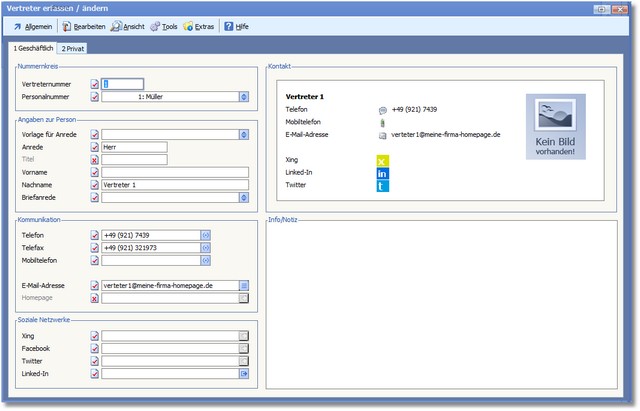Toggle the checkbox beside Homepage field
Image resolution: width=640 pixels, height=411 pixels.
coord(95,298)
